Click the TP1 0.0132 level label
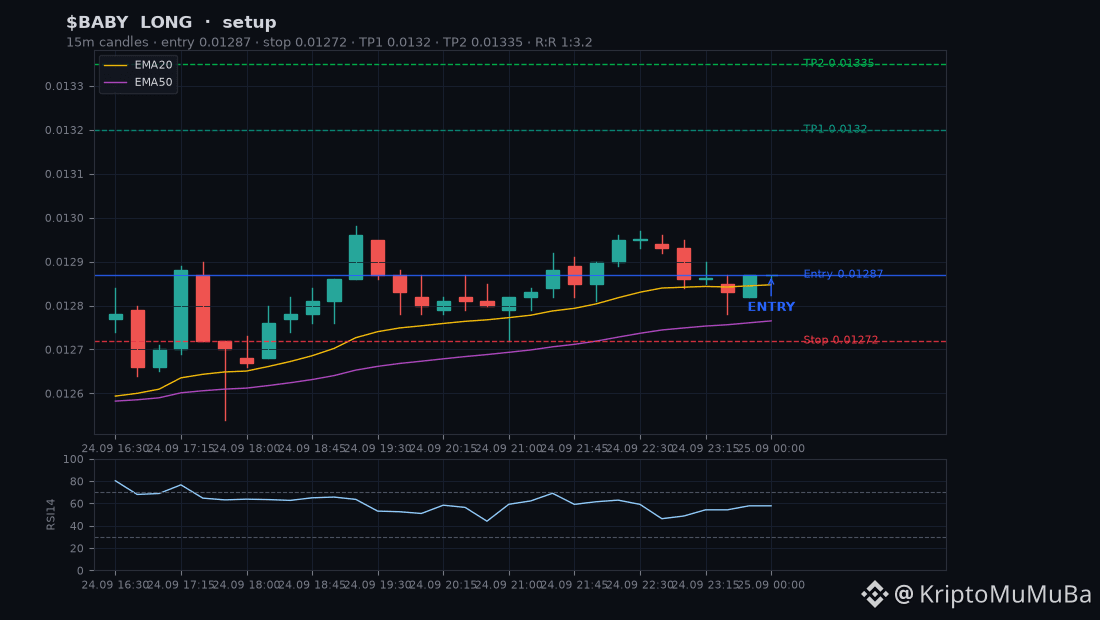The image size is (1100, 620). [835, 129]
